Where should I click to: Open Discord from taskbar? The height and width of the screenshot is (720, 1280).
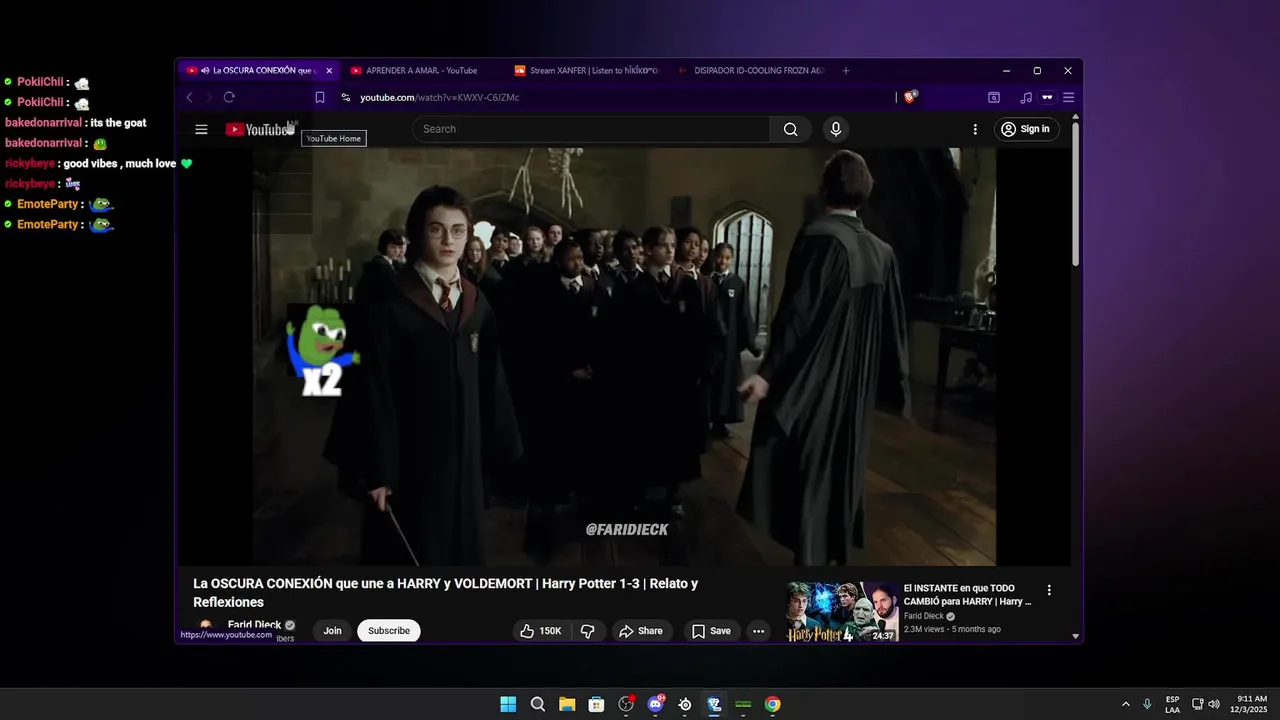click(655, 704)
